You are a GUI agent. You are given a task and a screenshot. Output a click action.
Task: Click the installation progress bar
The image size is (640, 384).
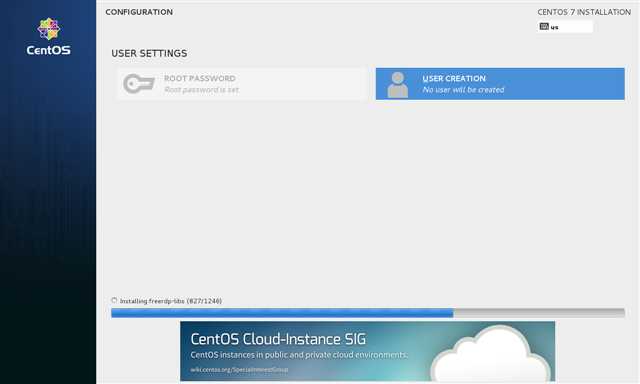point(368,313)
